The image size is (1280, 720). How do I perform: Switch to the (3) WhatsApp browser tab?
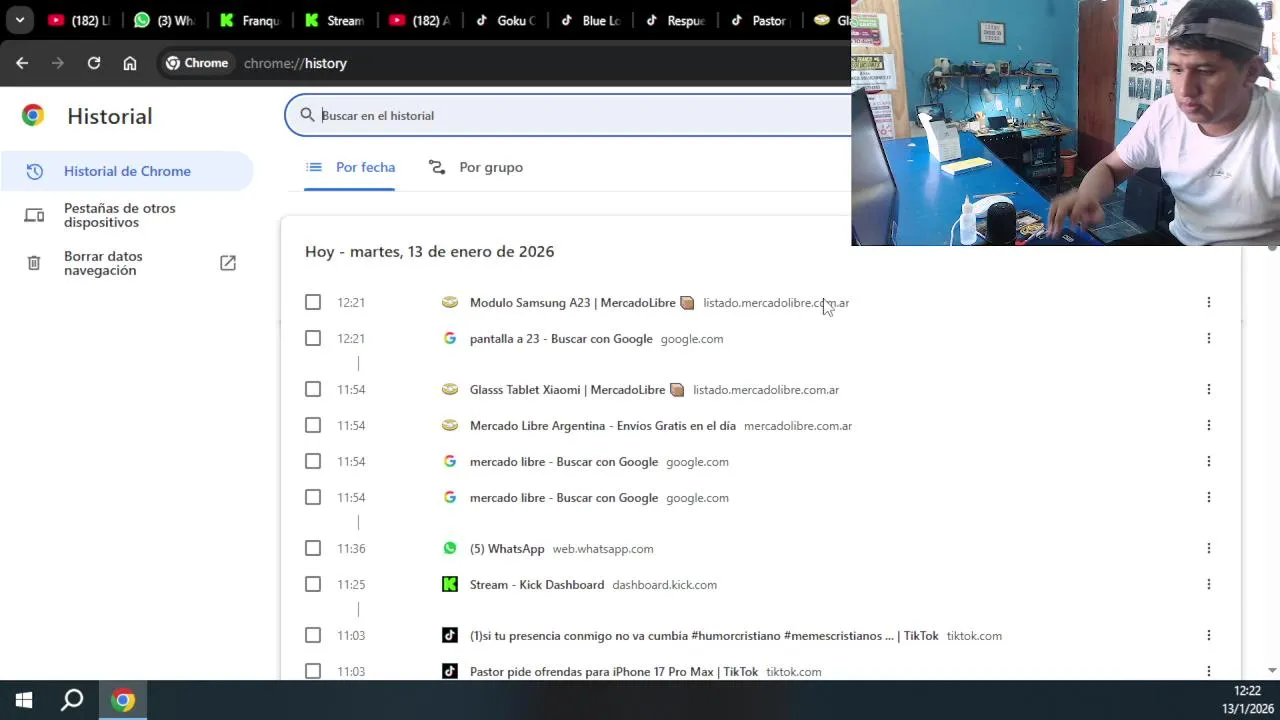(x=164, y=20)
